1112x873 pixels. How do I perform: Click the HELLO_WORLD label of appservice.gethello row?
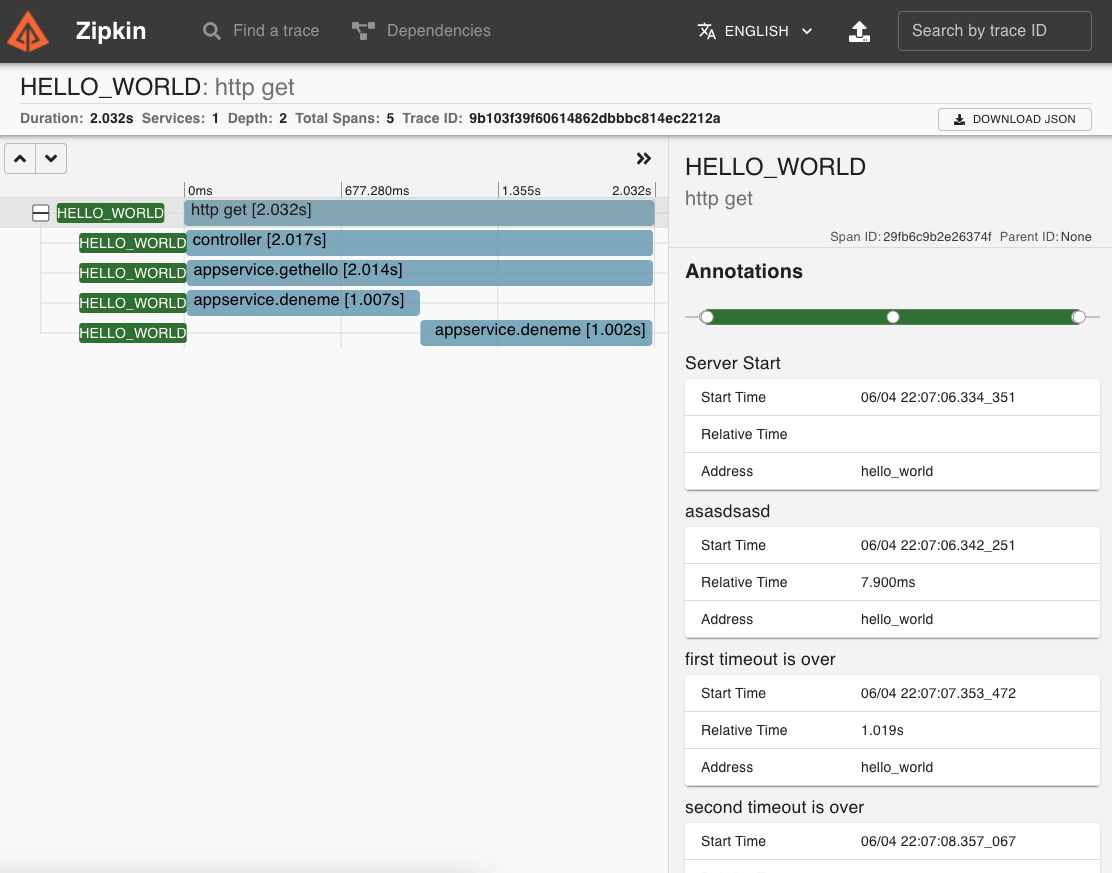click(133, 273)
